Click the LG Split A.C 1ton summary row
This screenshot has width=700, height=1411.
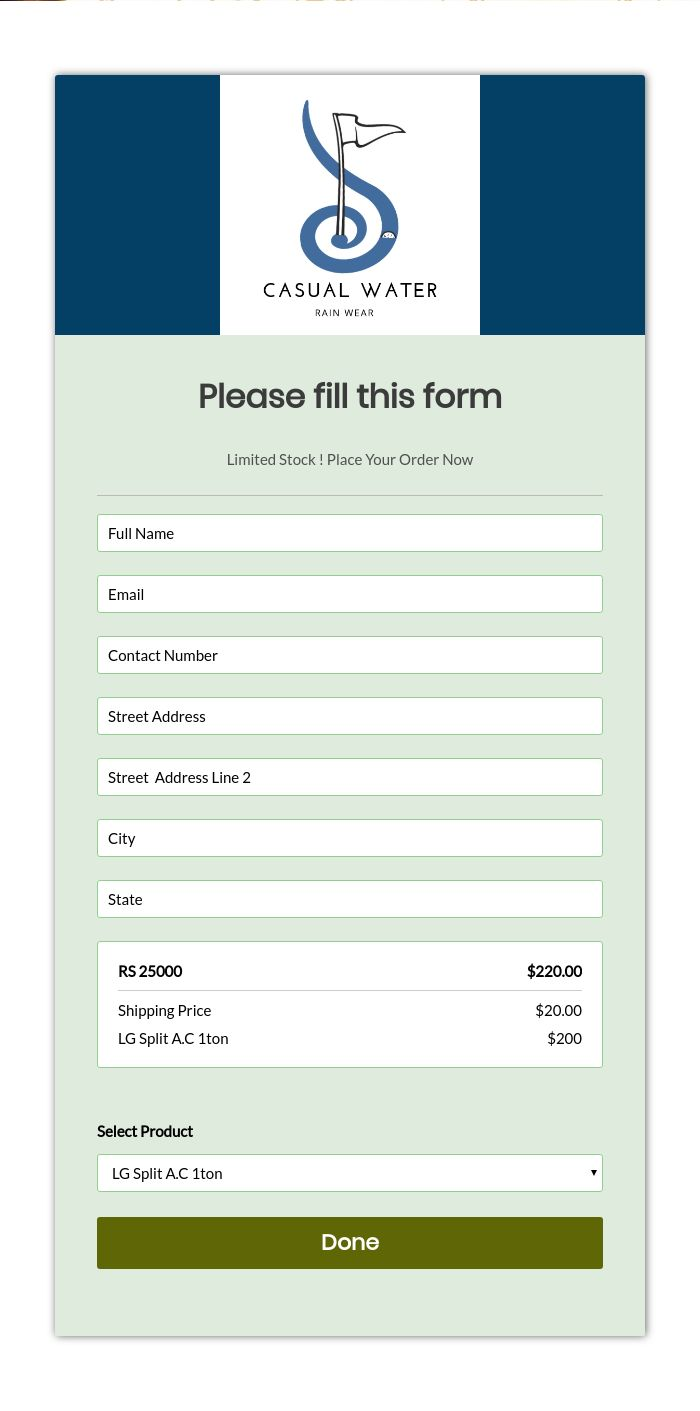pos(350,1038)
